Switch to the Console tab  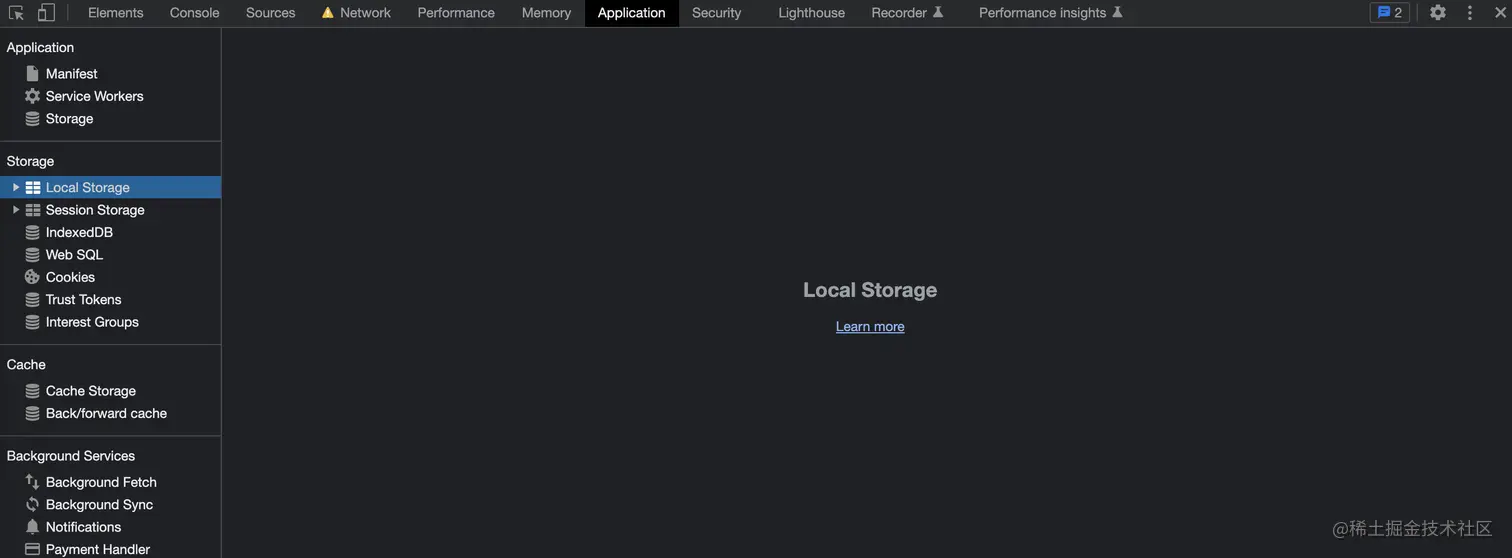click(x=194, y=13)
